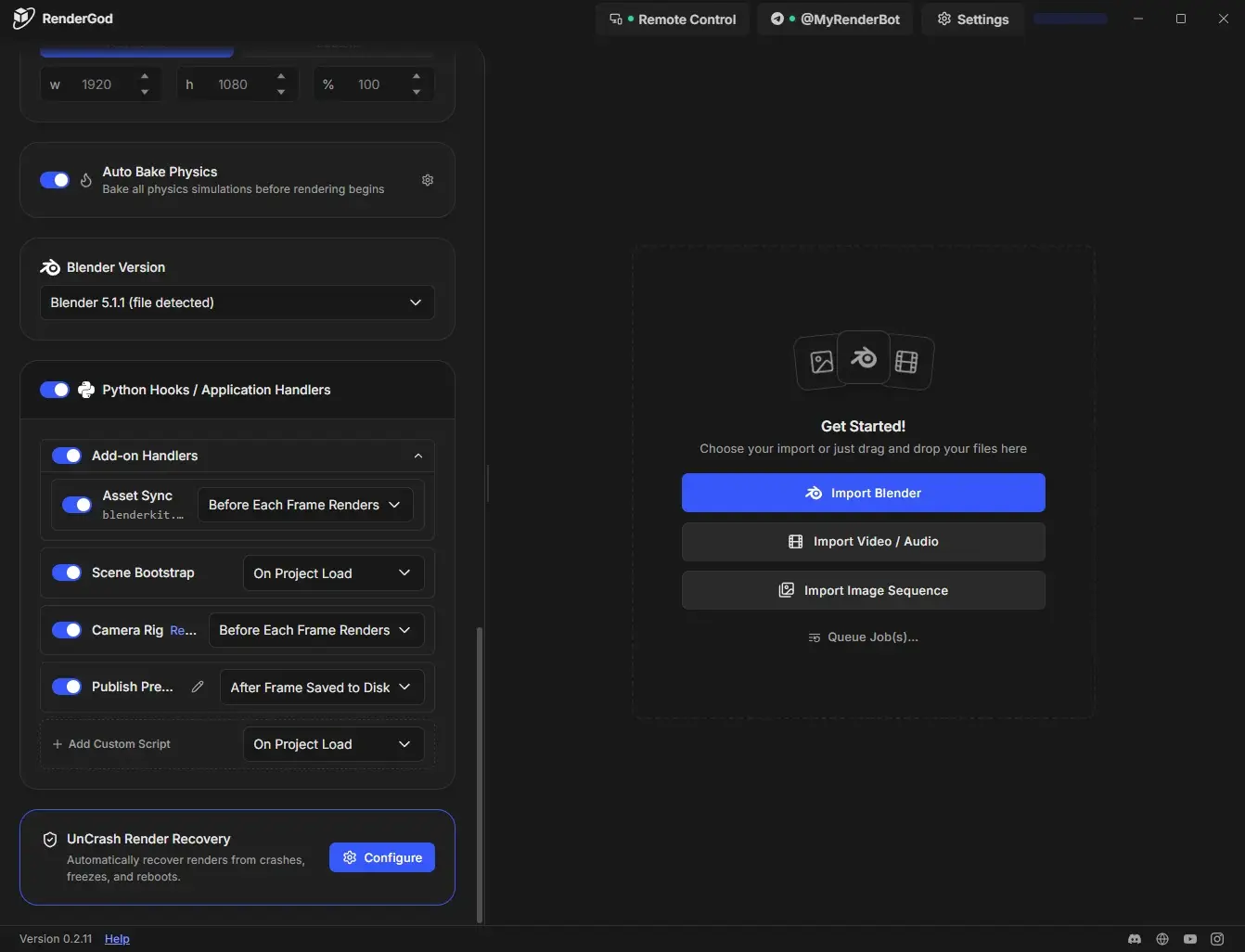The height and width of the screenshot is (952, 1245).
Task: Open Asset Sync trigger dropdown
Action: click(x=305, y=505)
